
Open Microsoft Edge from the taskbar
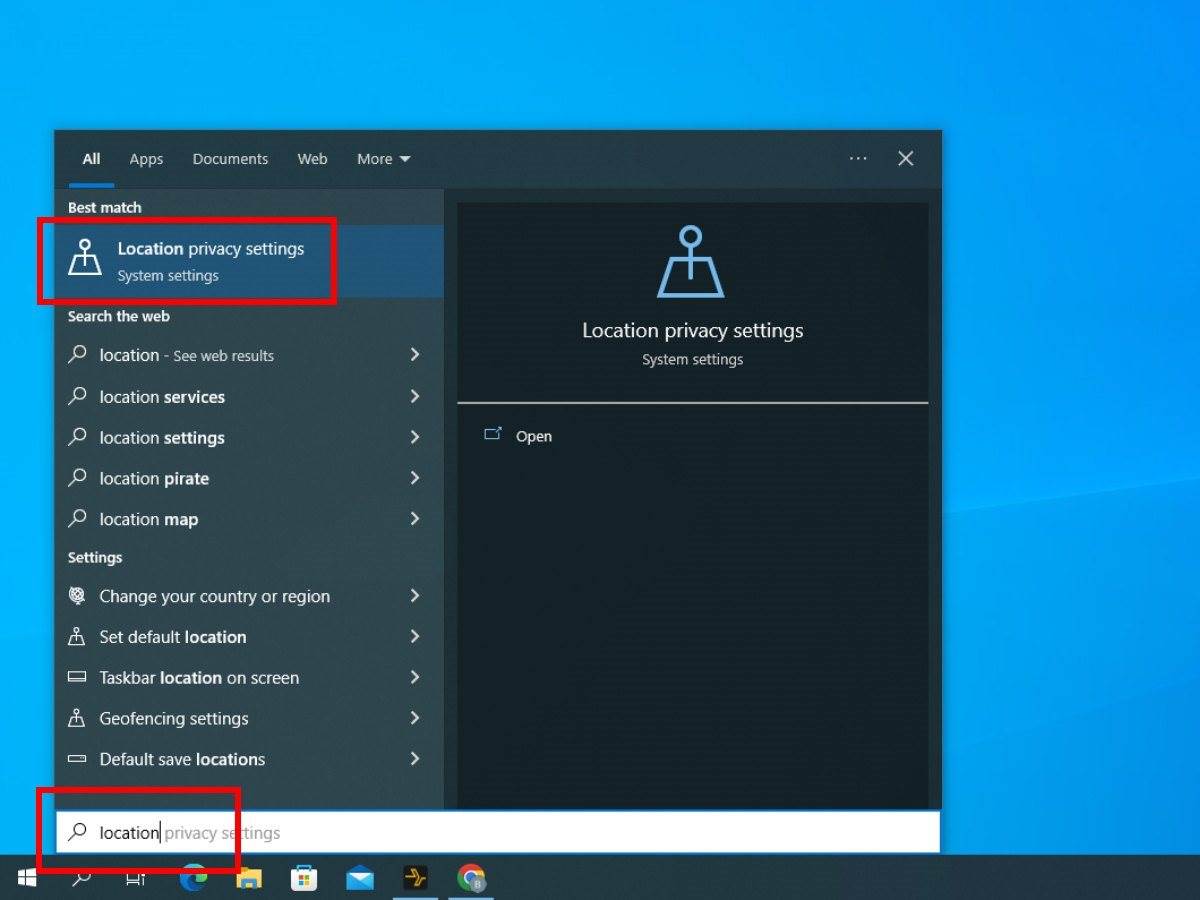pos(193,878)
